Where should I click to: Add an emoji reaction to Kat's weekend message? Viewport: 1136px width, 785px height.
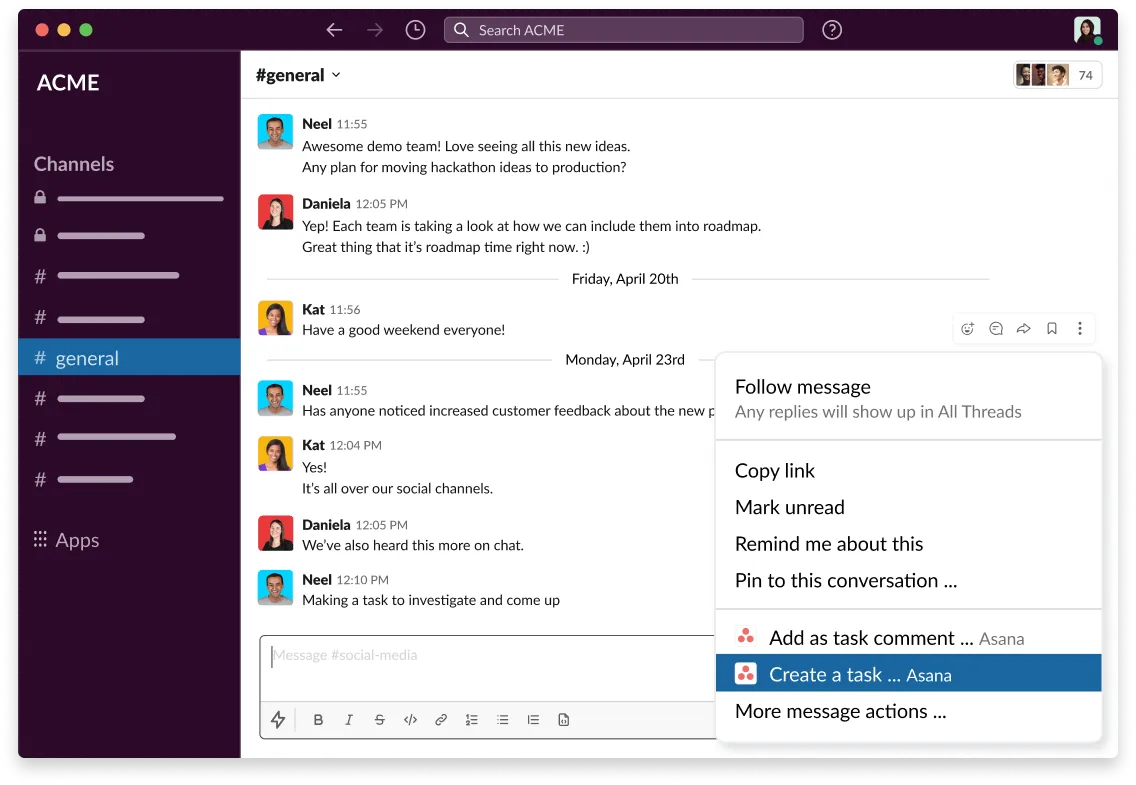(967, 328)
